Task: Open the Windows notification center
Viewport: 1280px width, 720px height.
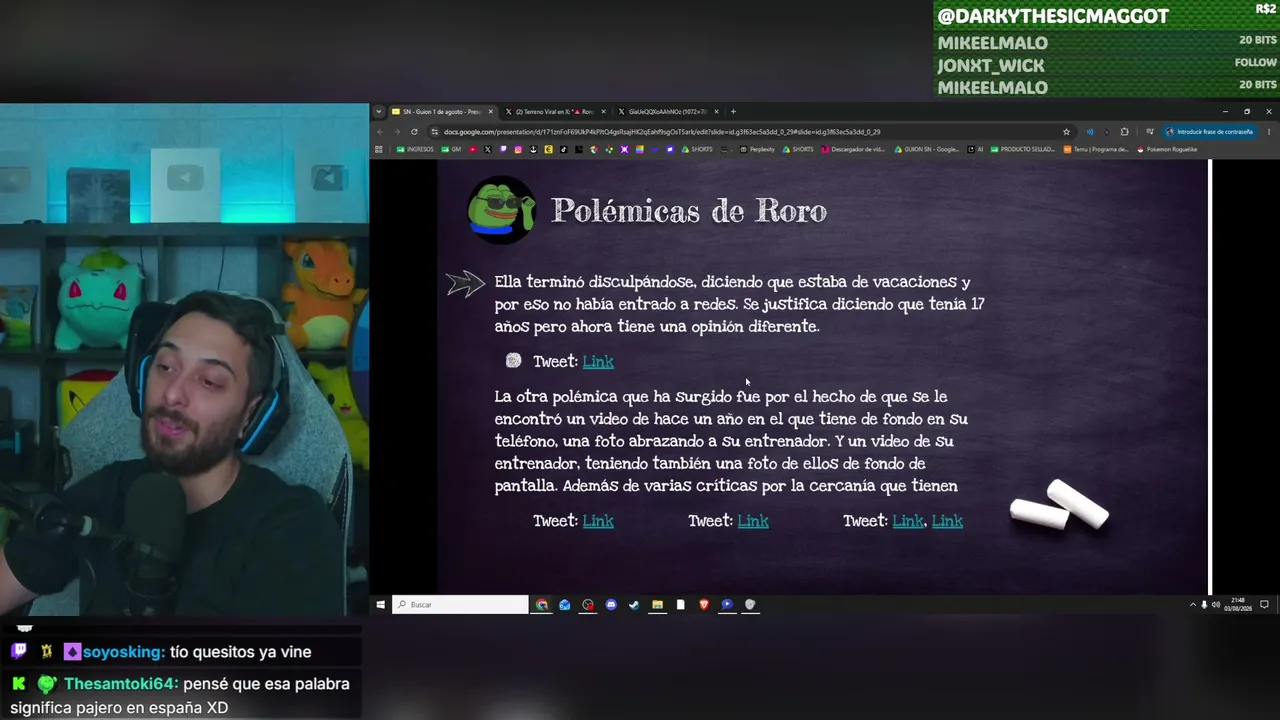Action: tap(1264, 605)
